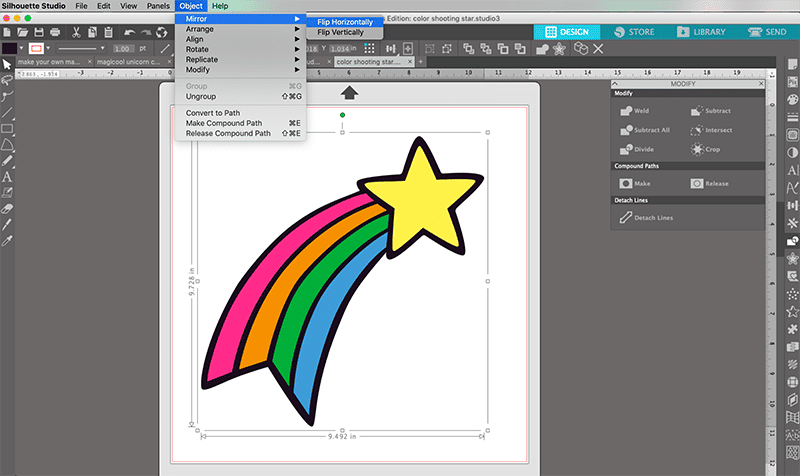Viewport: 800px width, 476px height.
Task: Click the Weld icon in the toolbar
Action: pos(542,49)
